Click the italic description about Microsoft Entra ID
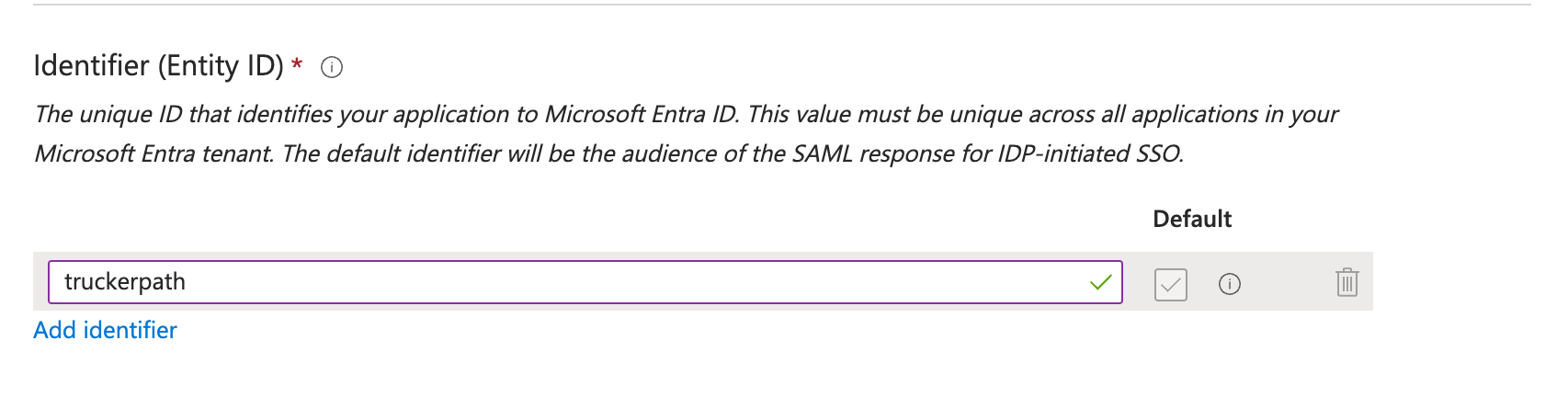 tap(685, 115)
